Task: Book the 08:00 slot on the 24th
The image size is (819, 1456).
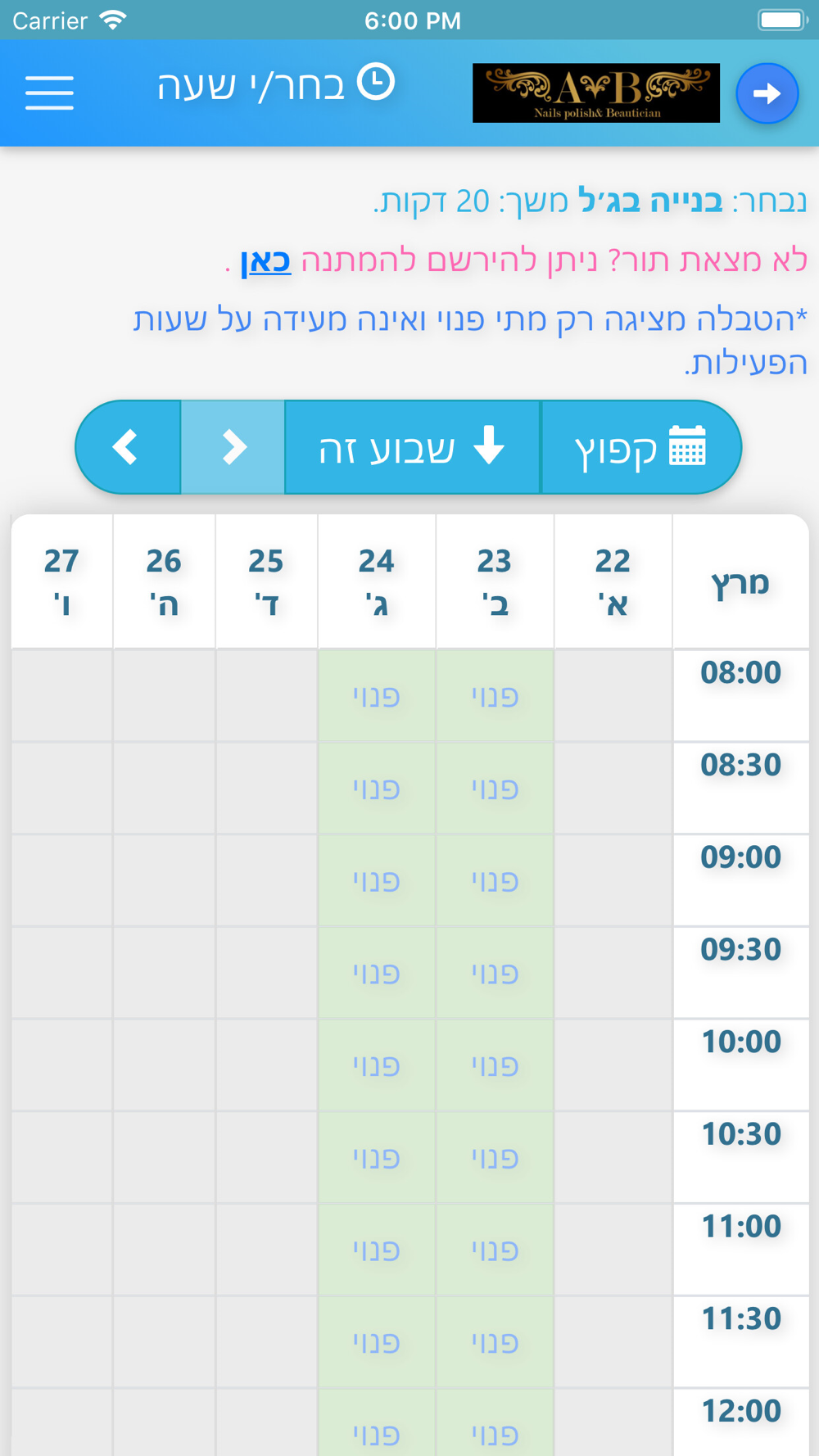Action: pyautogui.click(x=377, y=696)
